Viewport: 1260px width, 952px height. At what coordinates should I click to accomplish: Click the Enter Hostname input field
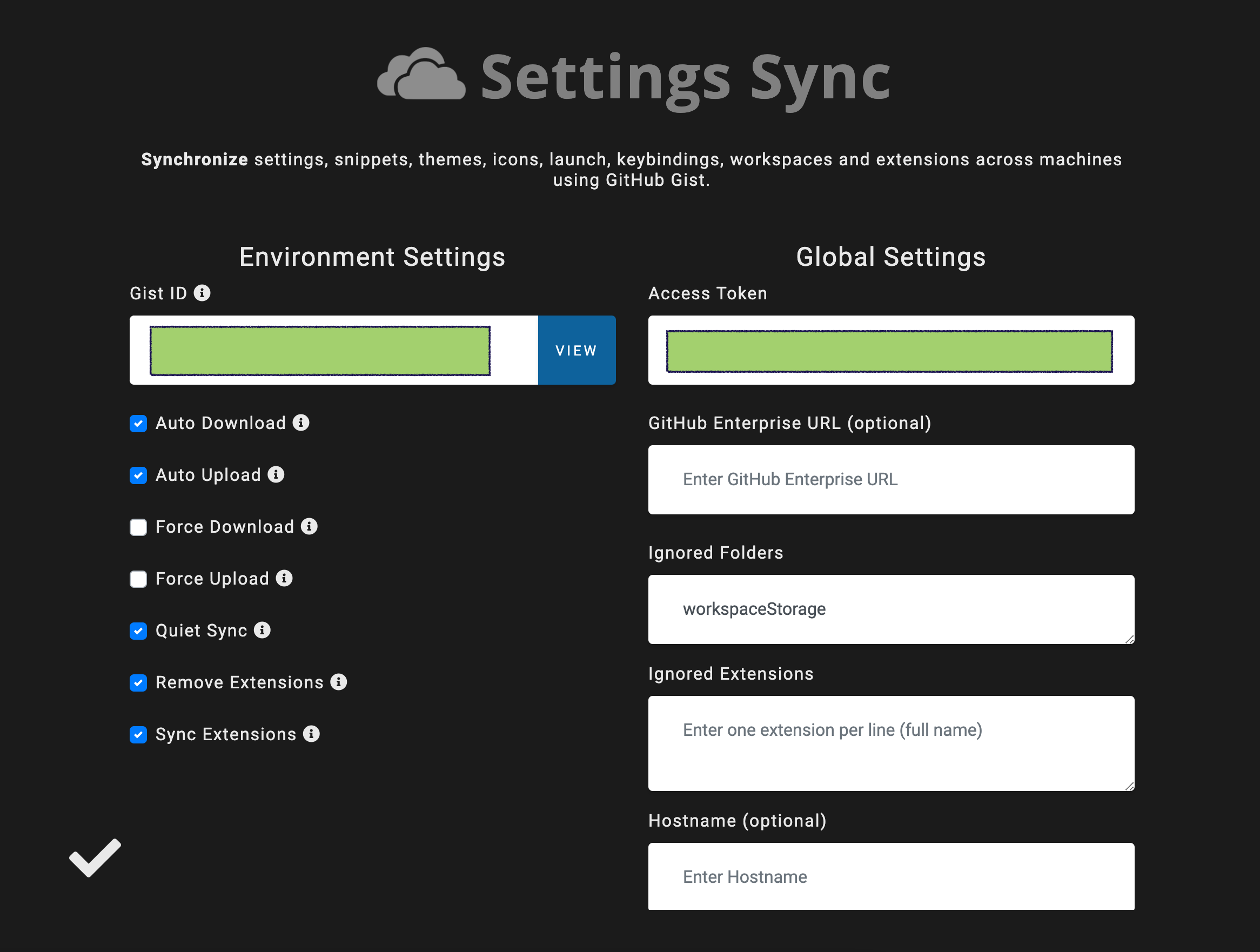[x=891, y=877]
